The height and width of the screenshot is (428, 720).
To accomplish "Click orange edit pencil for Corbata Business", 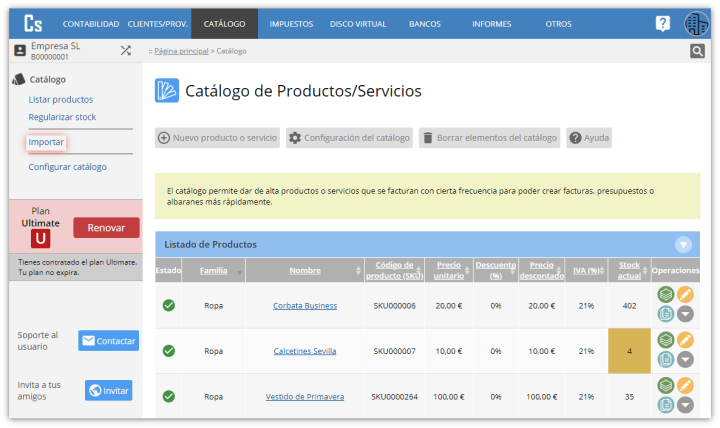I will point(685,294).
